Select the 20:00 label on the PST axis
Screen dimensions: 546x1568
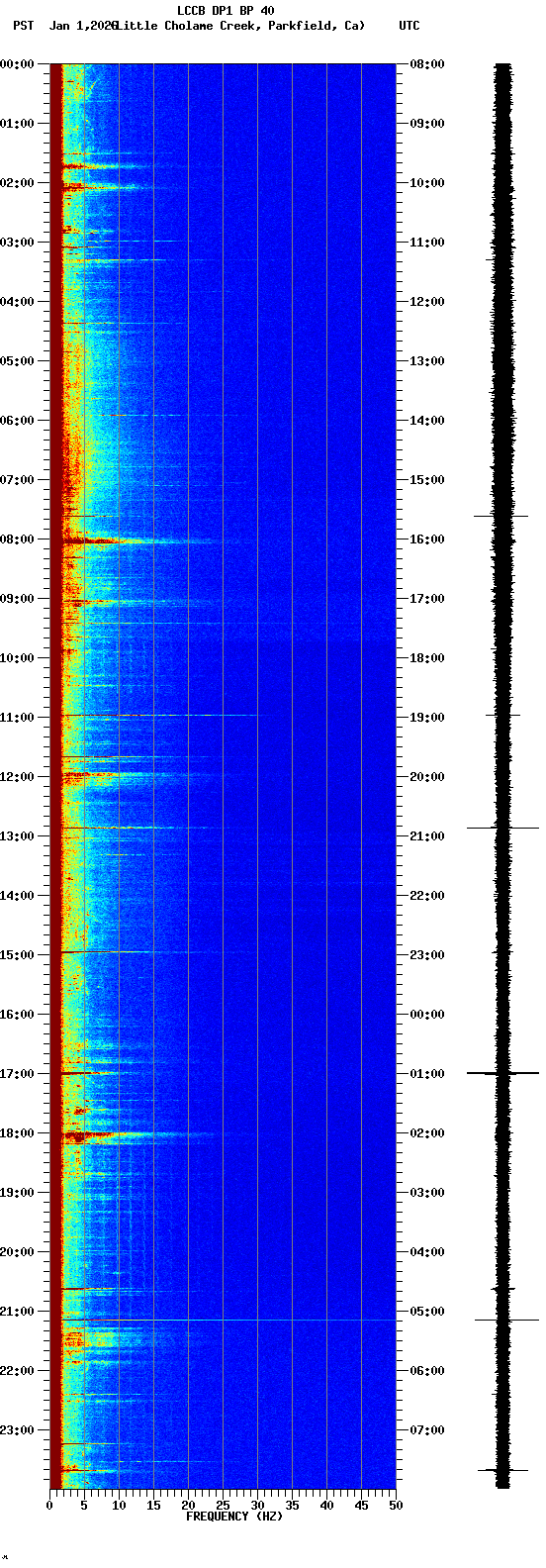click(x=17, y=1252)
